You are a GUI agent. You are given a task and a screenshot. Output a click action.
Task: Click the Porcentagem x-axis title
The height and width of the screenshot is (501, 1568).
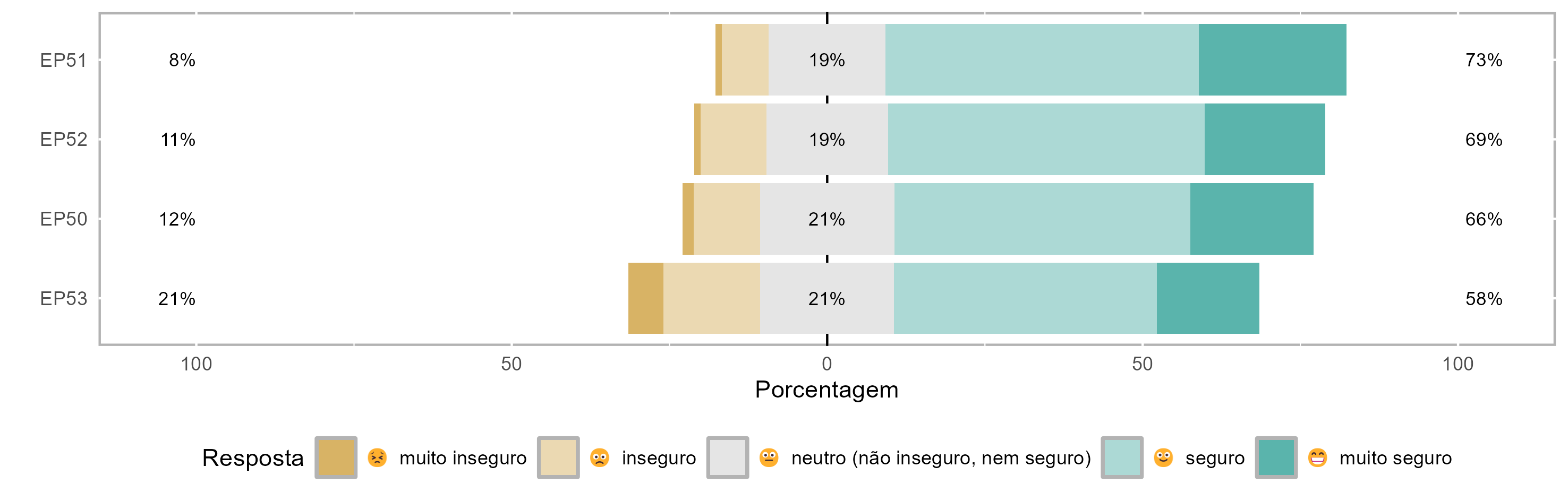pos(826,390)
